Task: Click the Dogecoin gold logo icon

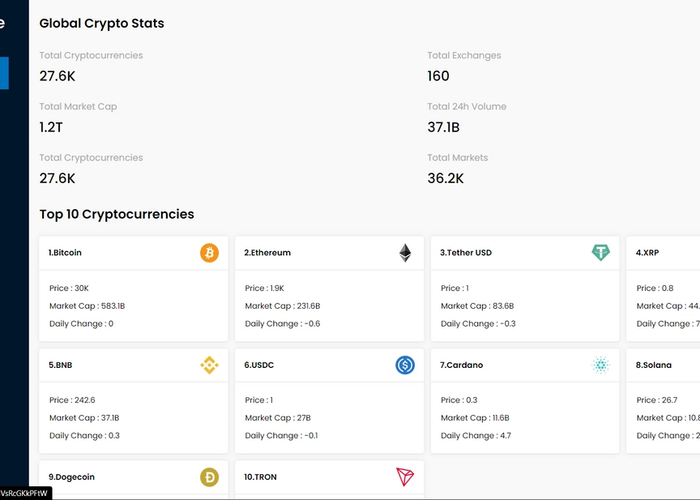Action: pyautogui.click(x=209, y=477)
